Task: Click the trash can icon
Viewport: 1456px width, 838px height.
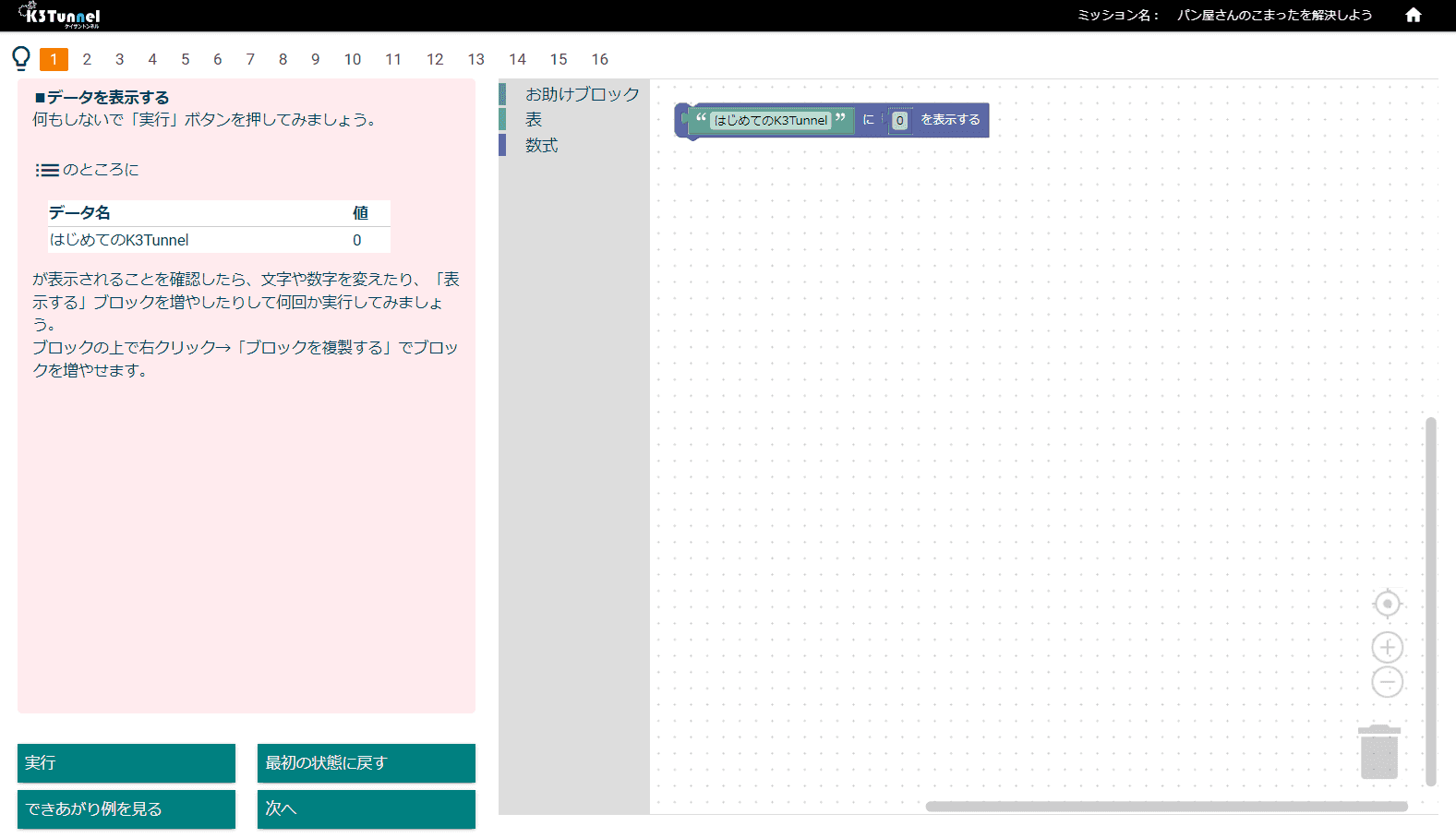Action: pyautogui.click(x=1378, y=752)
